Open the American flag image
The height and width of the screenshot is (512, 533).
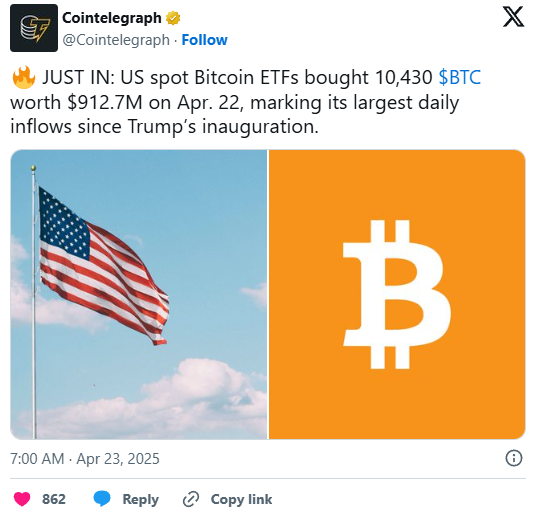pos(139,294)
